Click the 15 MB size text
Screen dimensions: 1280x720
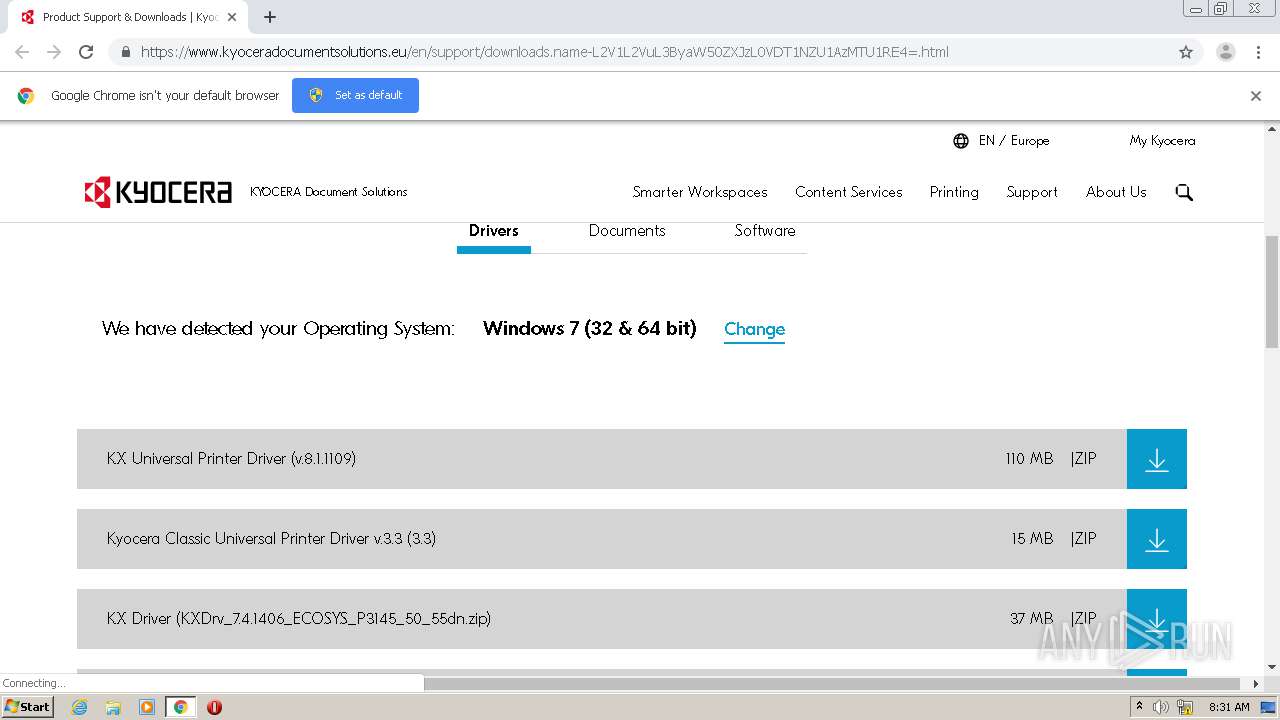point(1032,539)
